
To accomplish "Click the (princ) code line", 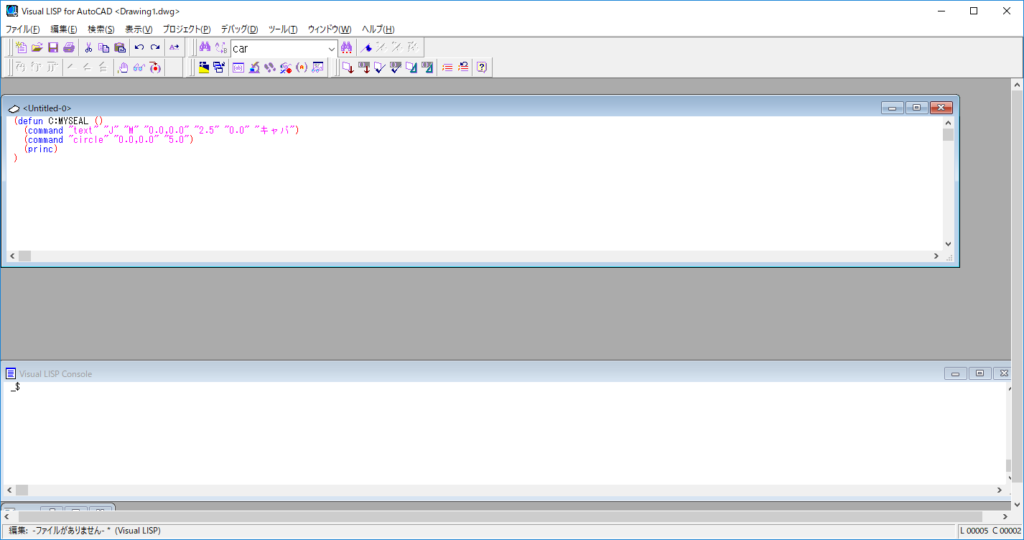I will tap(41, 149).
